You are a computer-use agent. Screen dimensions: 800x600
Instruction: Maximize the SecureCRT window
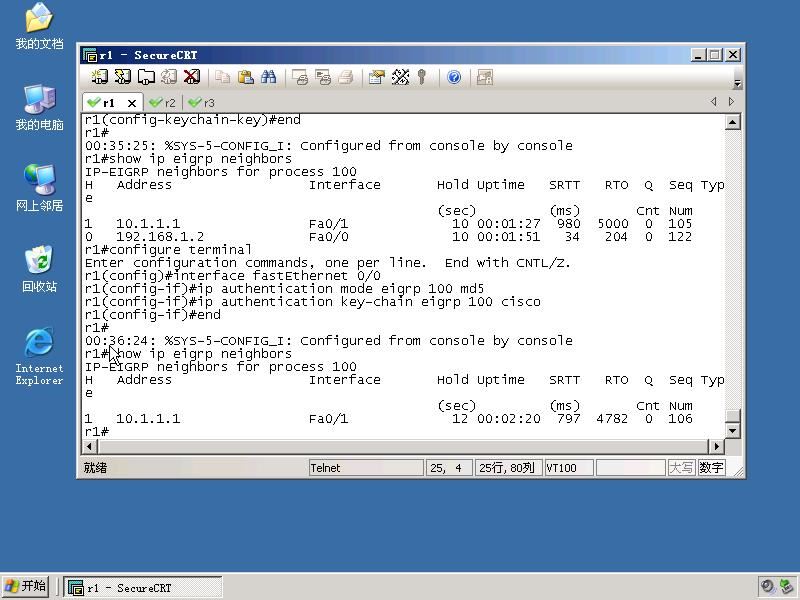click(715, 55)
